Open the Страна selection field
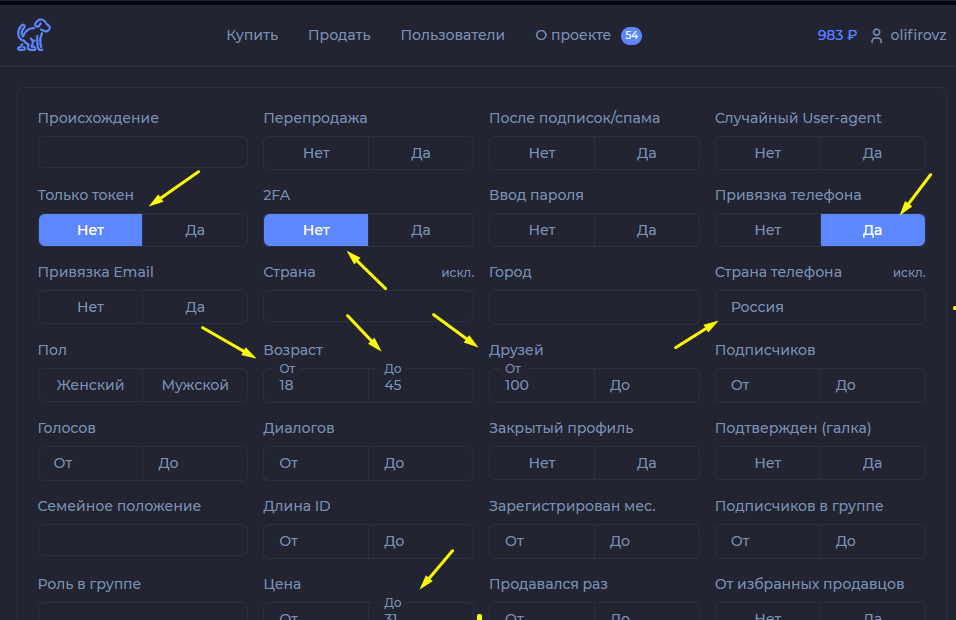This screenshot has width=956, height=620. (368, 306)
